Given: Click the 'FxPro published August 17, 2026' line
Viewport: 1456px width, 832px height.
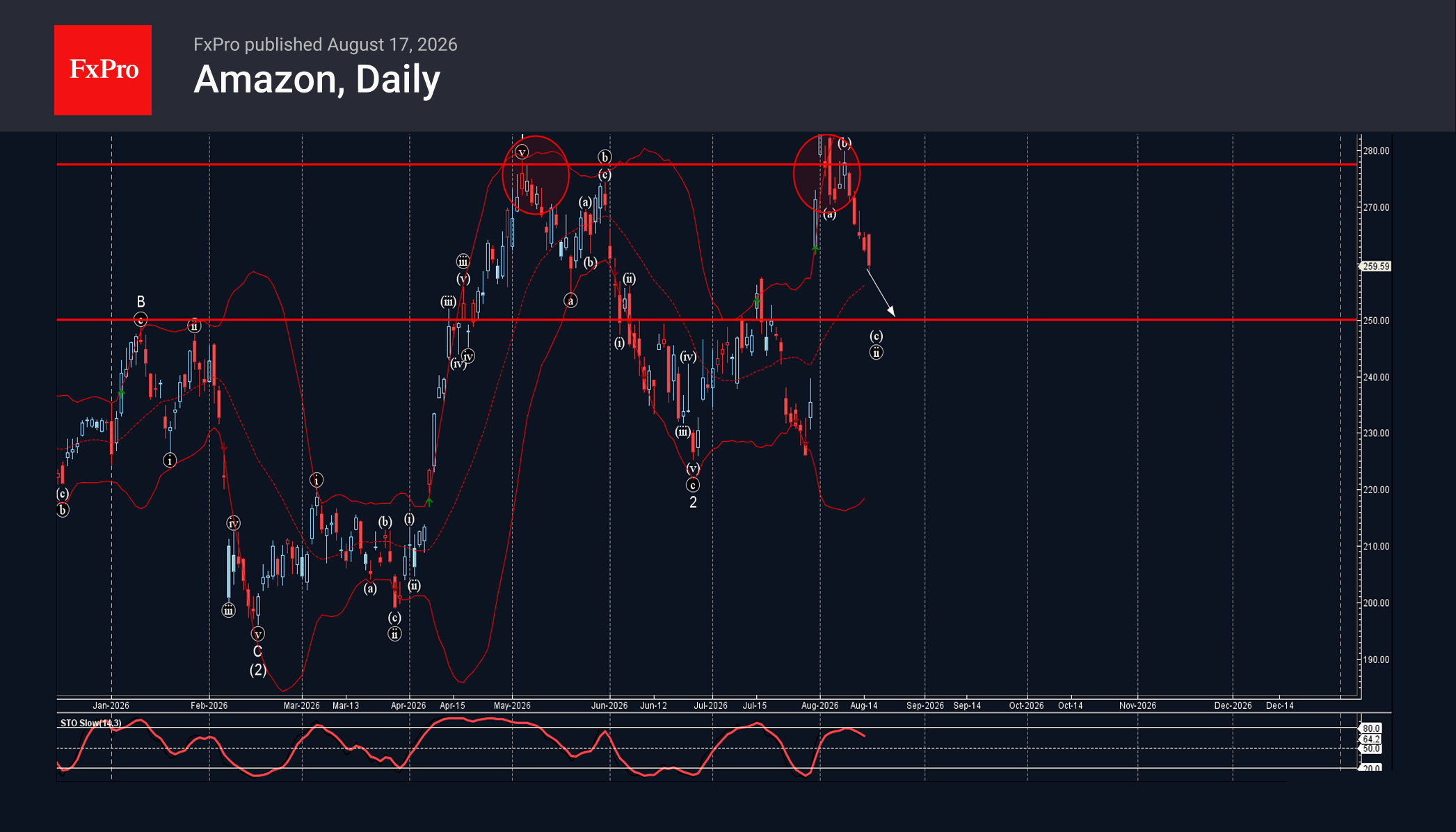Looking at the screenshot, I should click(325, 45).
